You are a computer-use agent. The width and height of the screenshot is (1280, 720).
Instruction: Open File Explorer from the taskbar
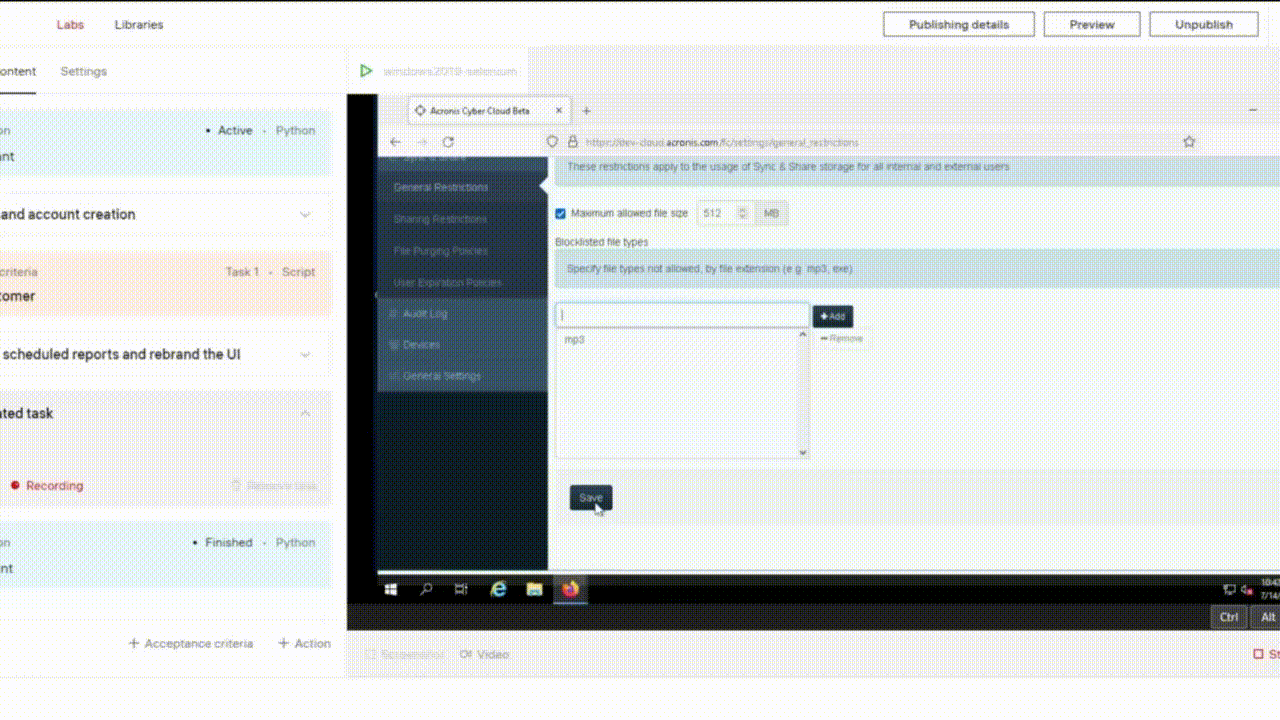(x=533, y=589)
